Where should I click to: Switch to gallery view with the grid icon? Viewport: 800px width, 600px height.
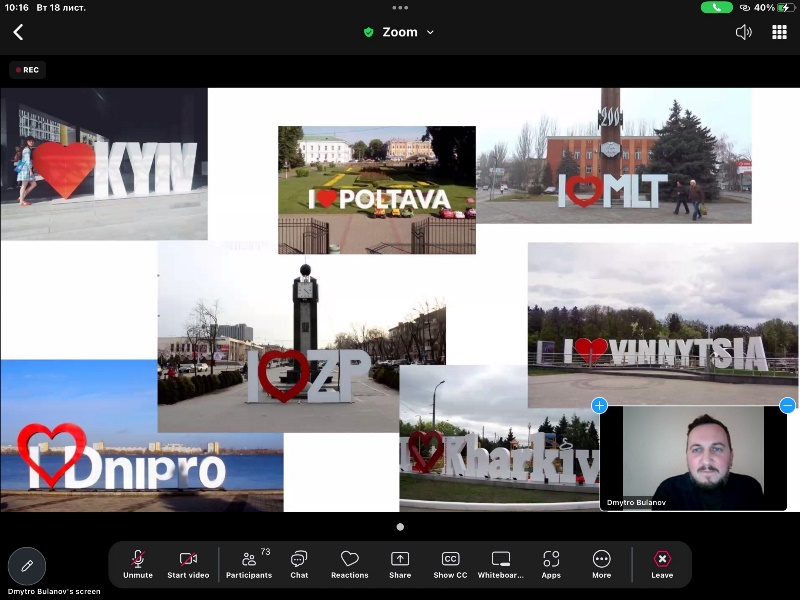tap(778, 32)
